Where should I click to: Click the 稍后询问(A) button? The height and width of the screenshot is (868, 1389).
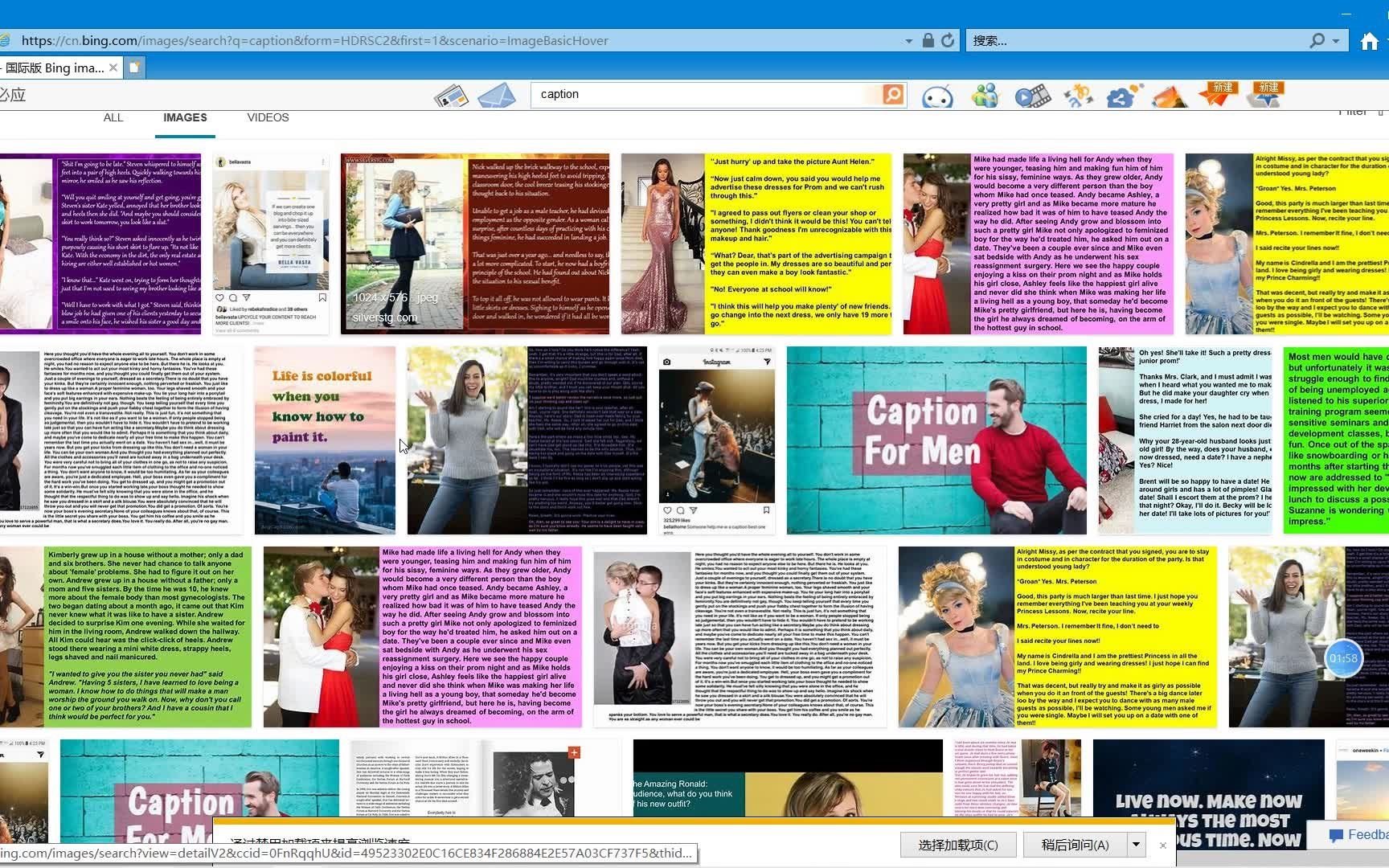[x=1075, y=845]
